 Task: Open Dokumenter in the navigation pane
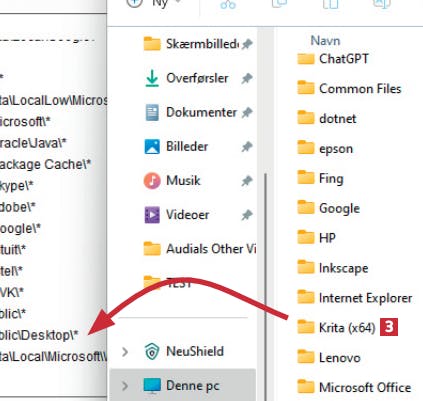click(x=191, y=112)
